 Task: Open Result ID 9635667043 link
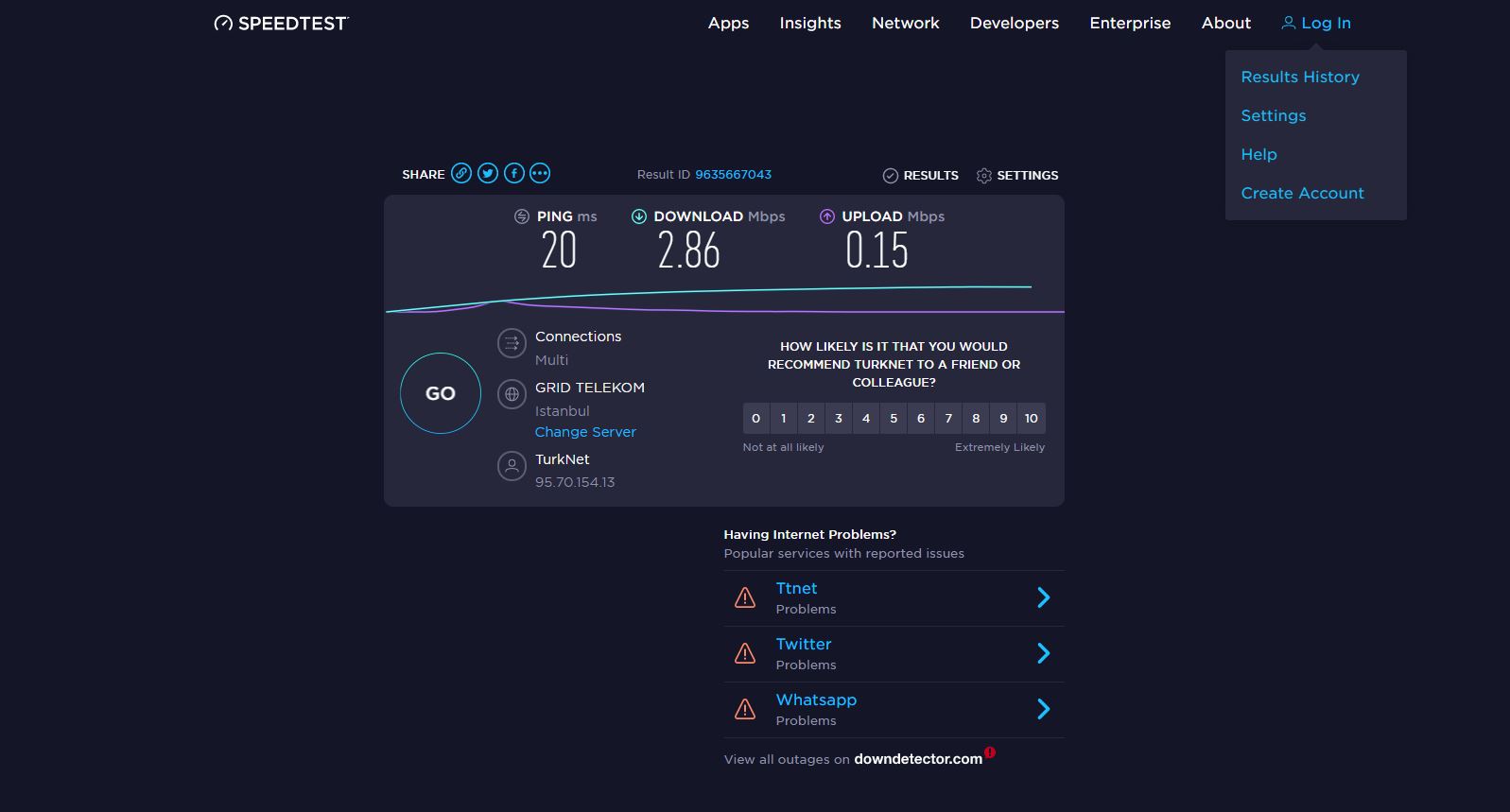733,175
